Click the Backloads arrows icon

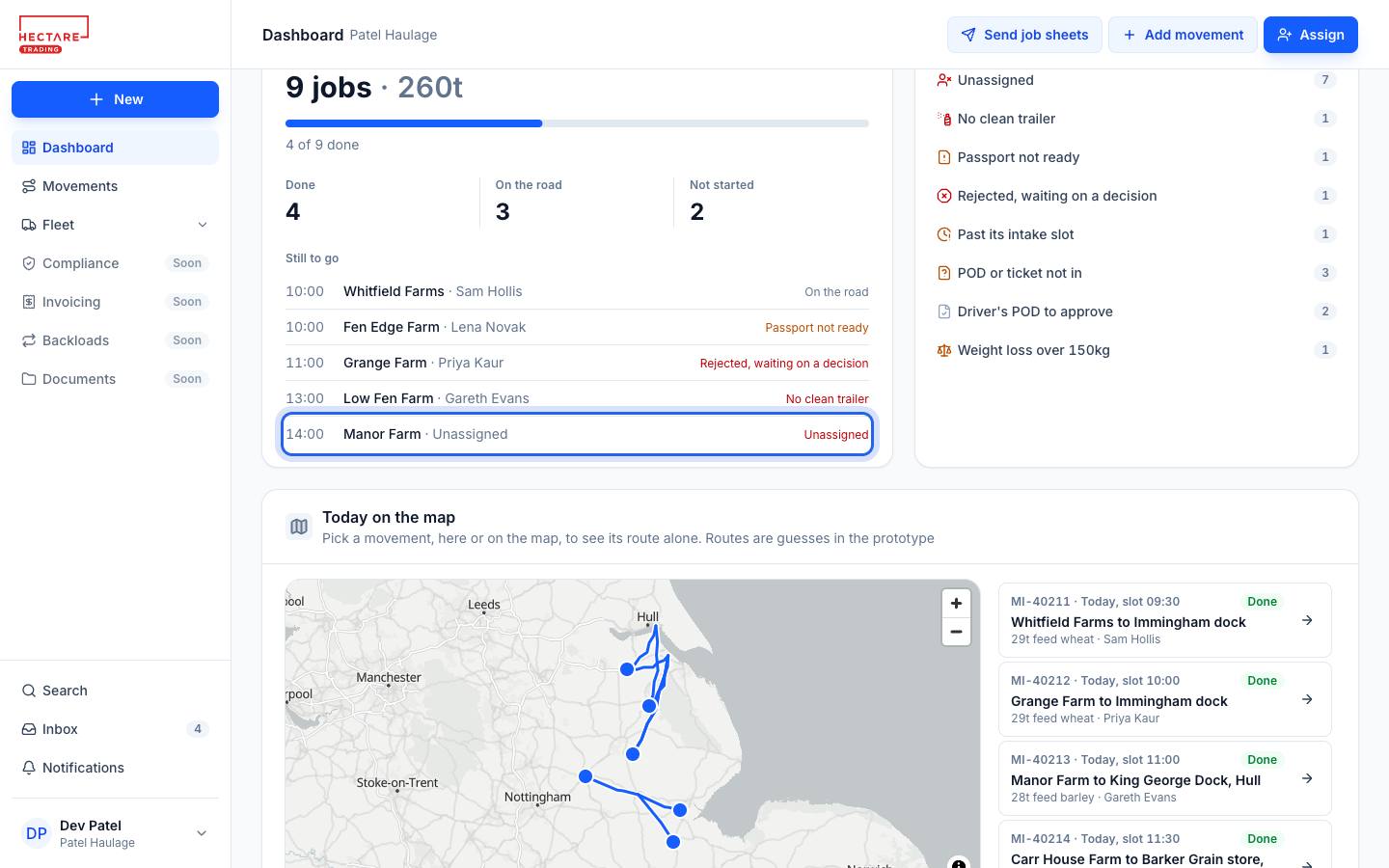point(29,340)
